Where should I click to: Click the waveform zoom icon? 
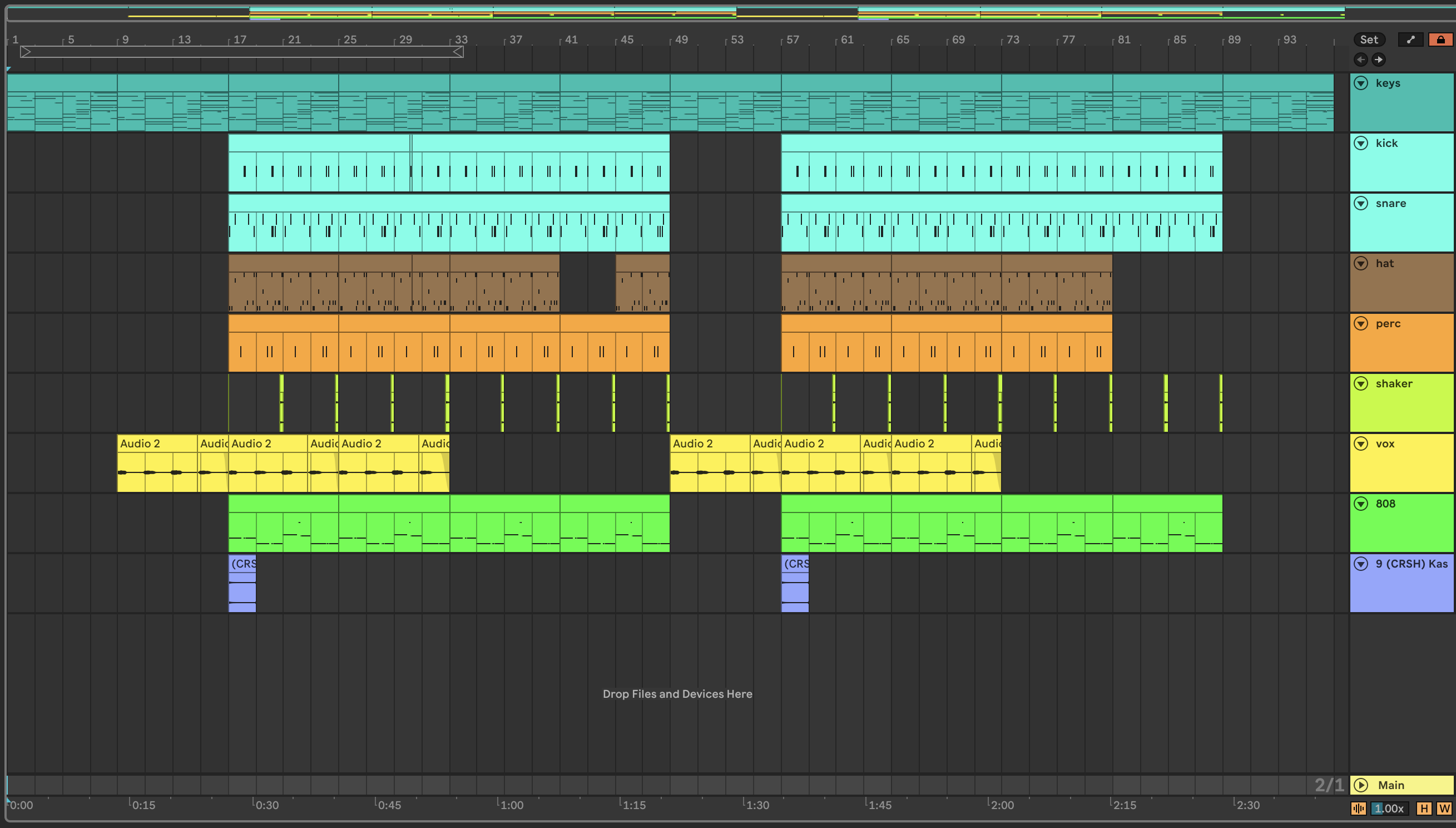pos(1358,808)
